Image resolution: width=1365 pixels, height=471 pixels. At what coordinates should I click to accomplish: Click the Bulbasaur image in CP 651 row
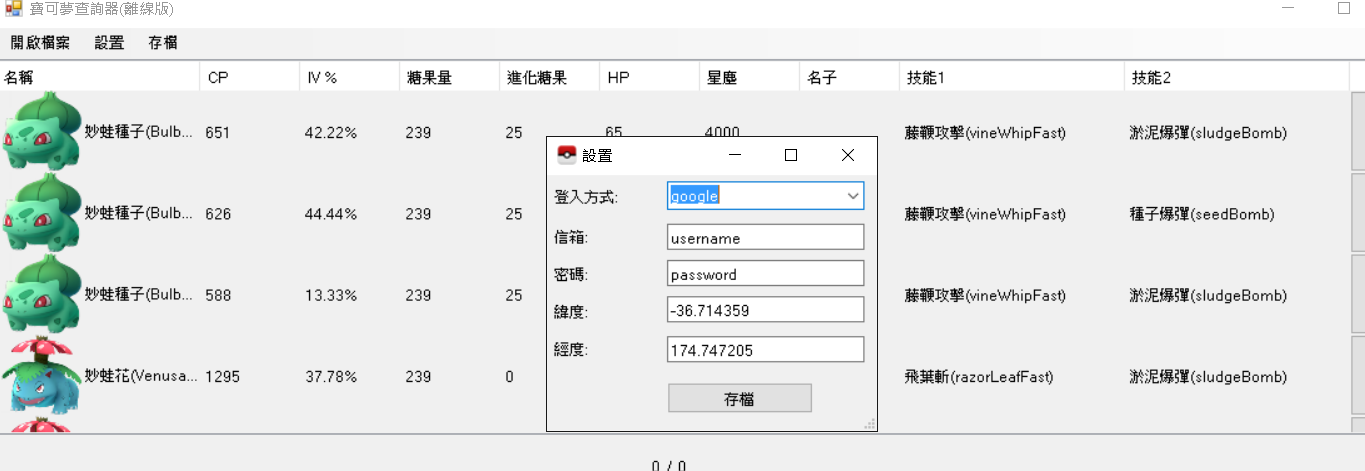42,132
